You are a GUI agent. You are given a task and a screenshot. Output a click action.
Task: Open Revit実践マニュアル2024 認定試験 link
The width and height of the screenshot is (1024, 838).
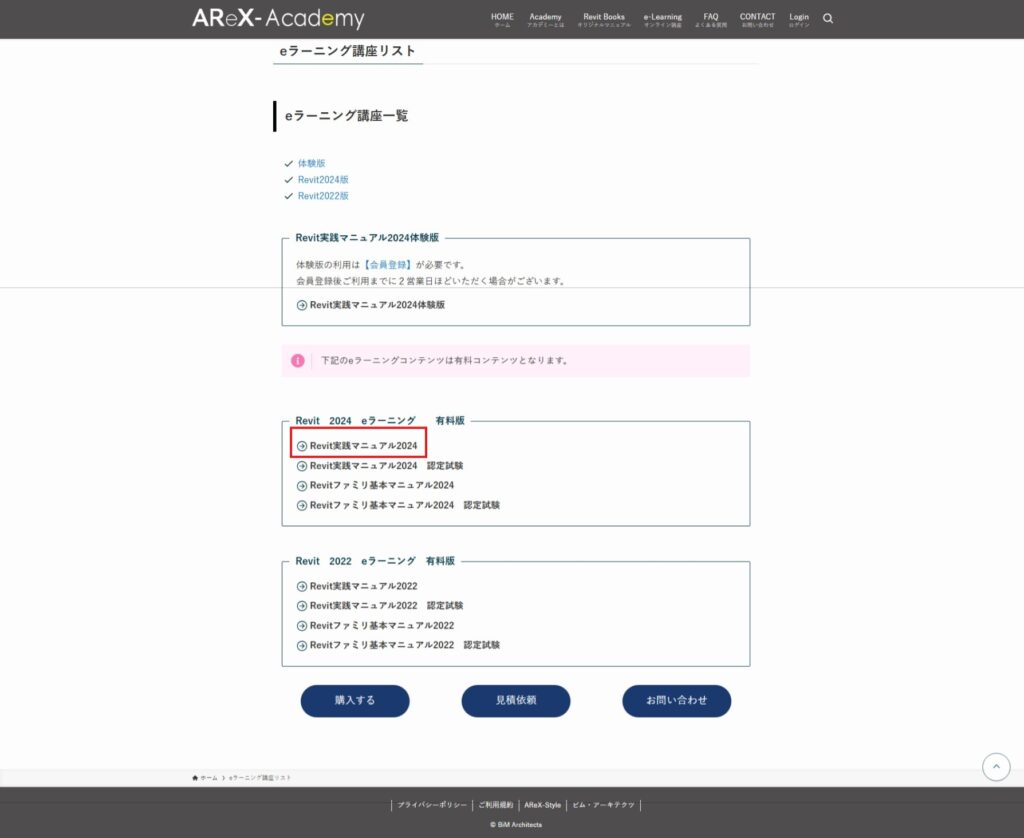[387, 466]
